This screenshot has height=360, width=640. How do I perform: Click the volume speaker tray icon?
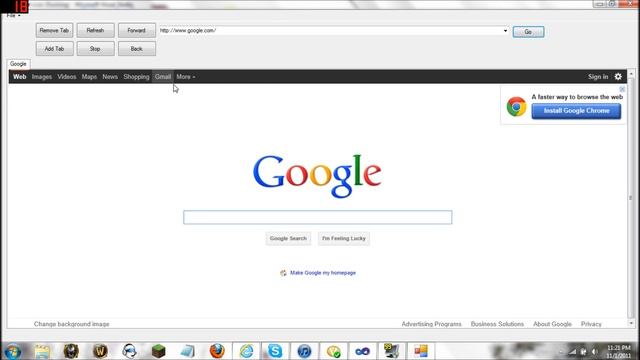click(x=595, y=351)
